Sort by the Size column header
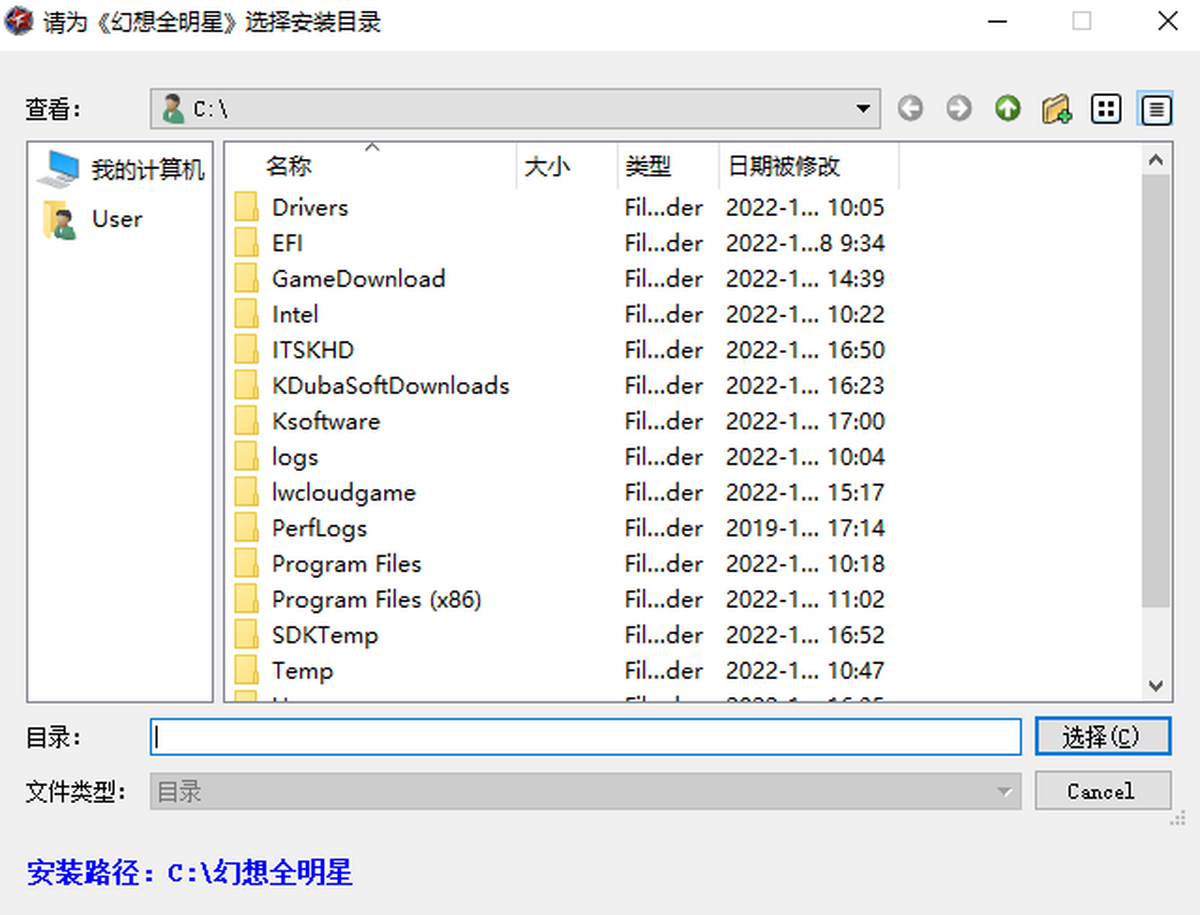The height and width of the screenshot is (915, 1200). click(547, 167)
